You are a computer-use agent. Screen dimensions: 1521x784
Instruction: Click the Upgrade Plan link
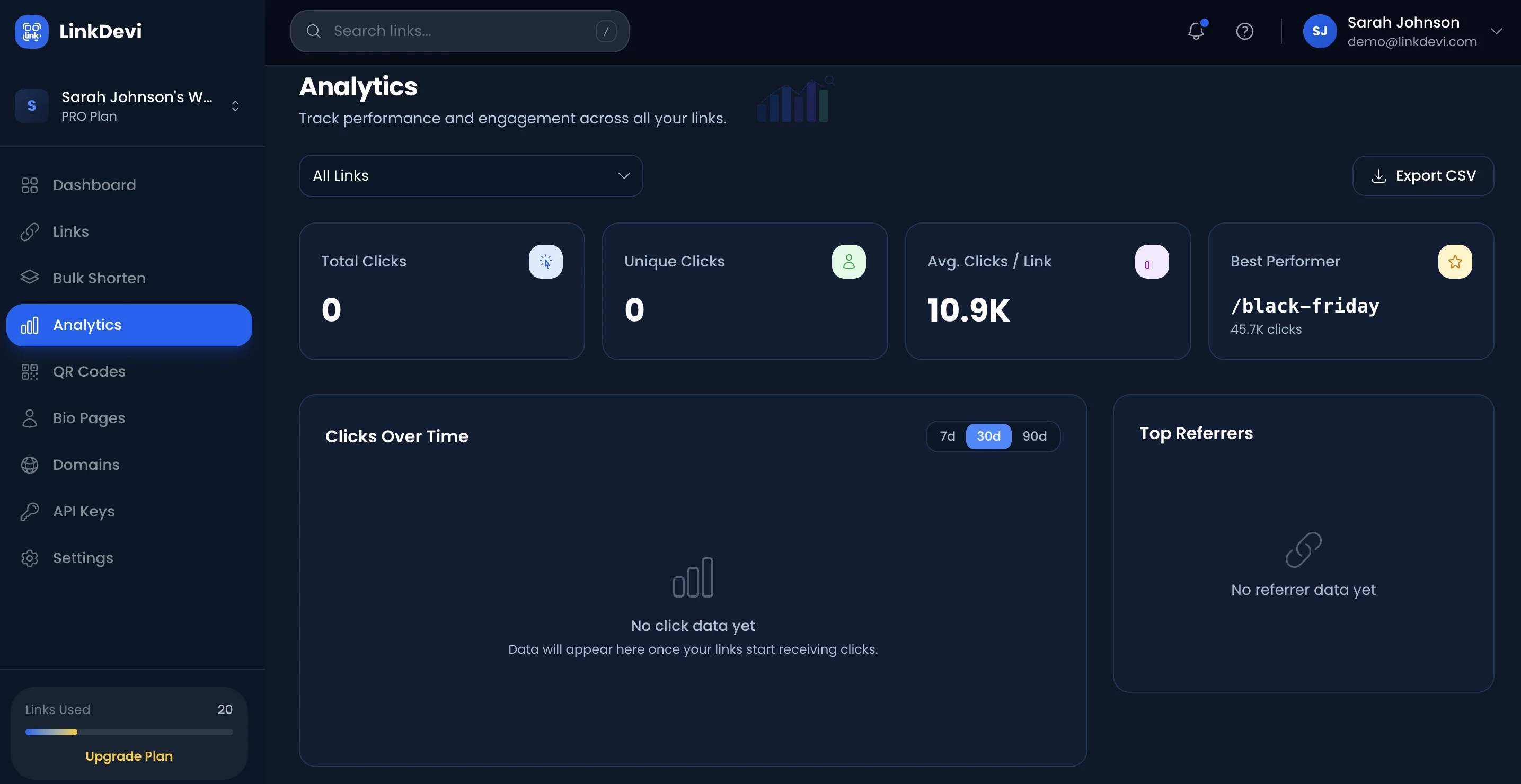[129, 756]
